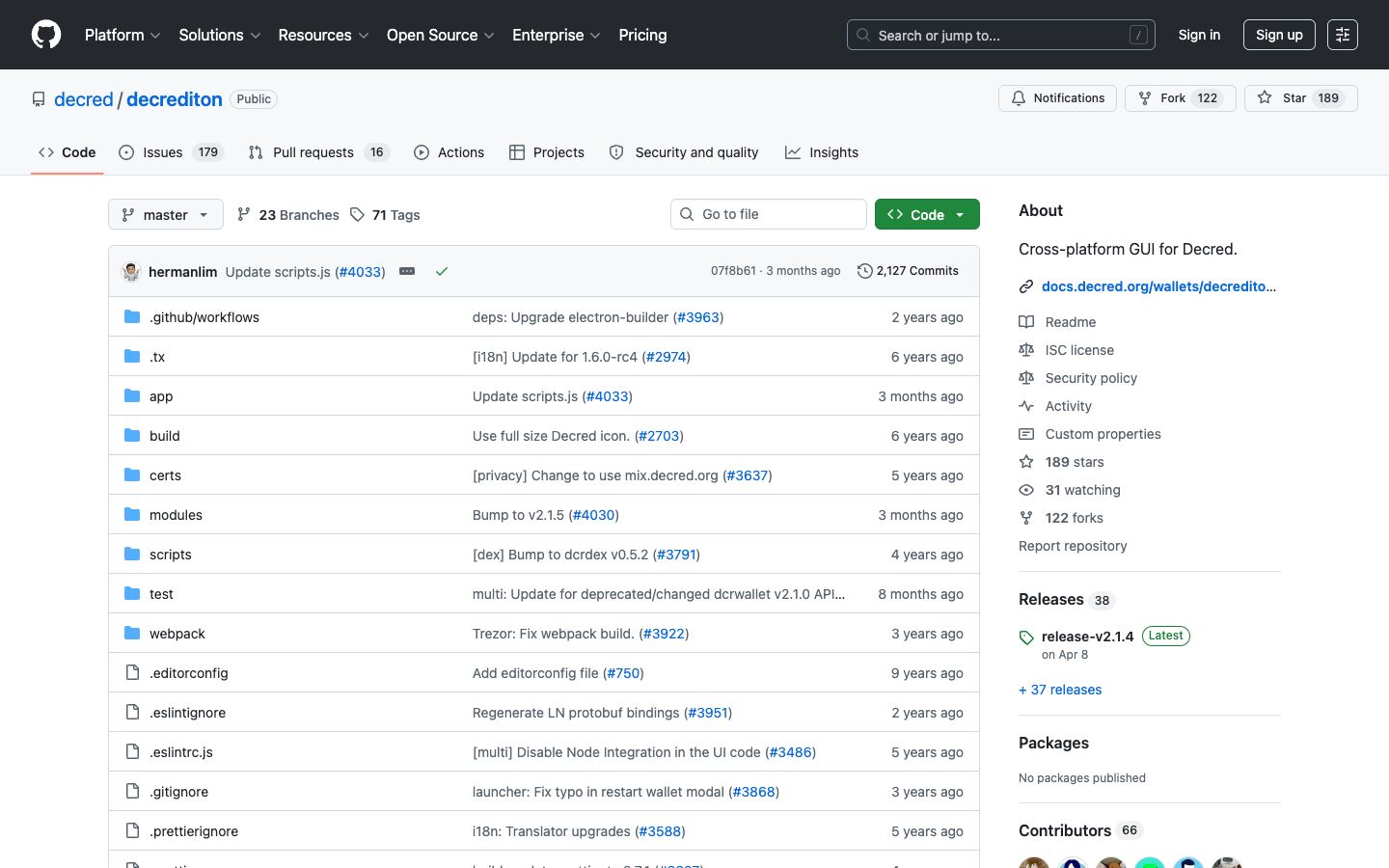Click the Go to file input
Image resolution: width=1389 pixels, height=868 pixels.
769,214
